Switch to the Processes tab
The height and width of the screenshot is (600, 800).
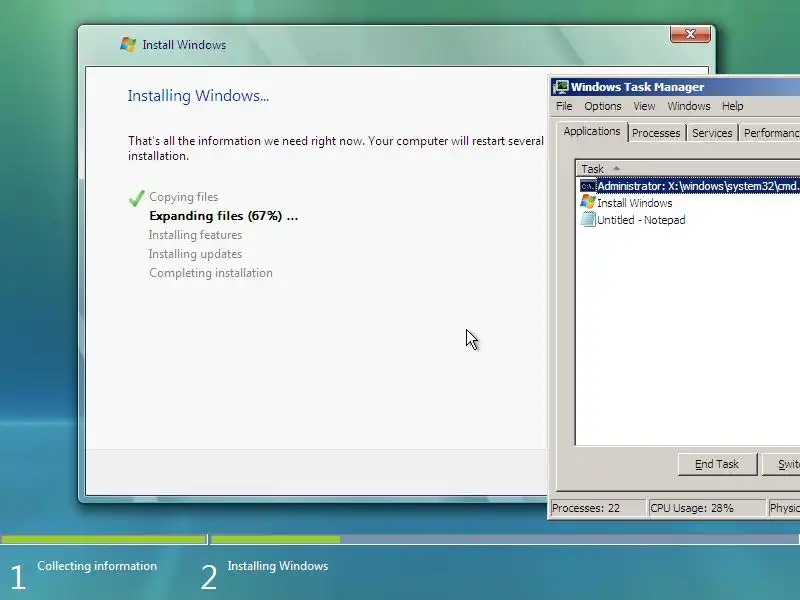point(656,133)
